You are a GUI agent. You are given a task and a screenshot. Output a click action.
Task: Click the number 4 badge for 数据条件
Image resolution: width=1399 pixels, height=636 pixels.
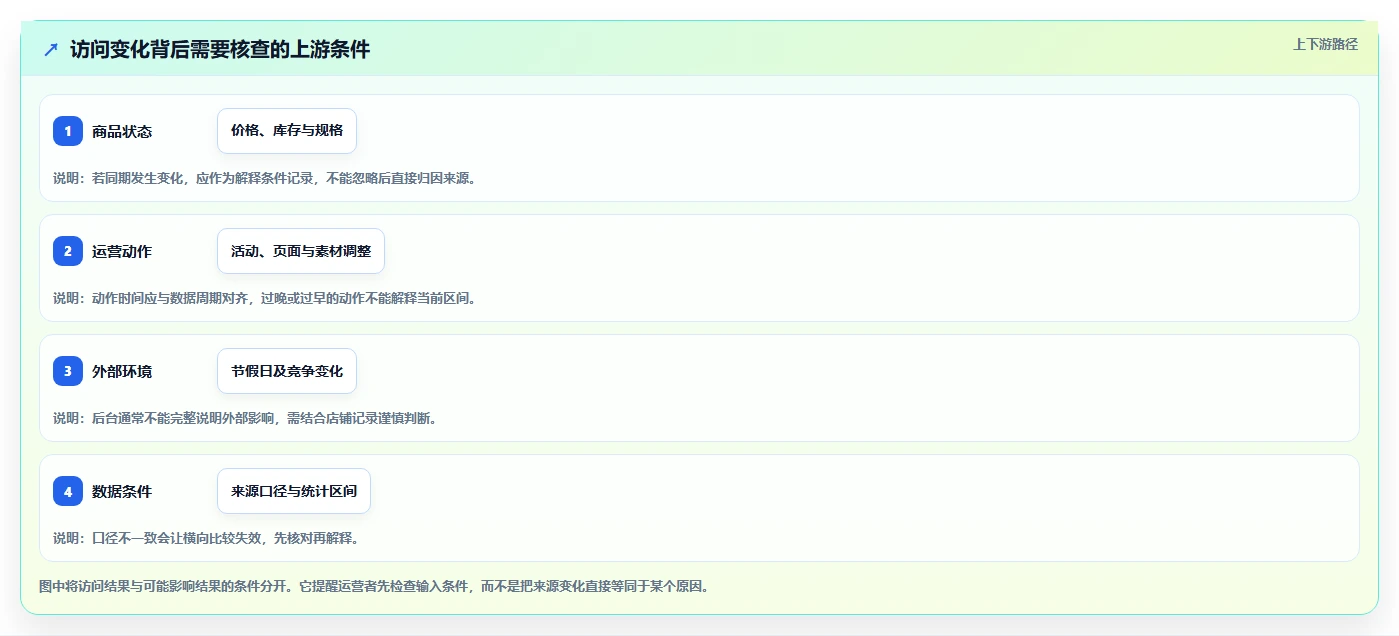pyautogui.click(x=68, y=491)
